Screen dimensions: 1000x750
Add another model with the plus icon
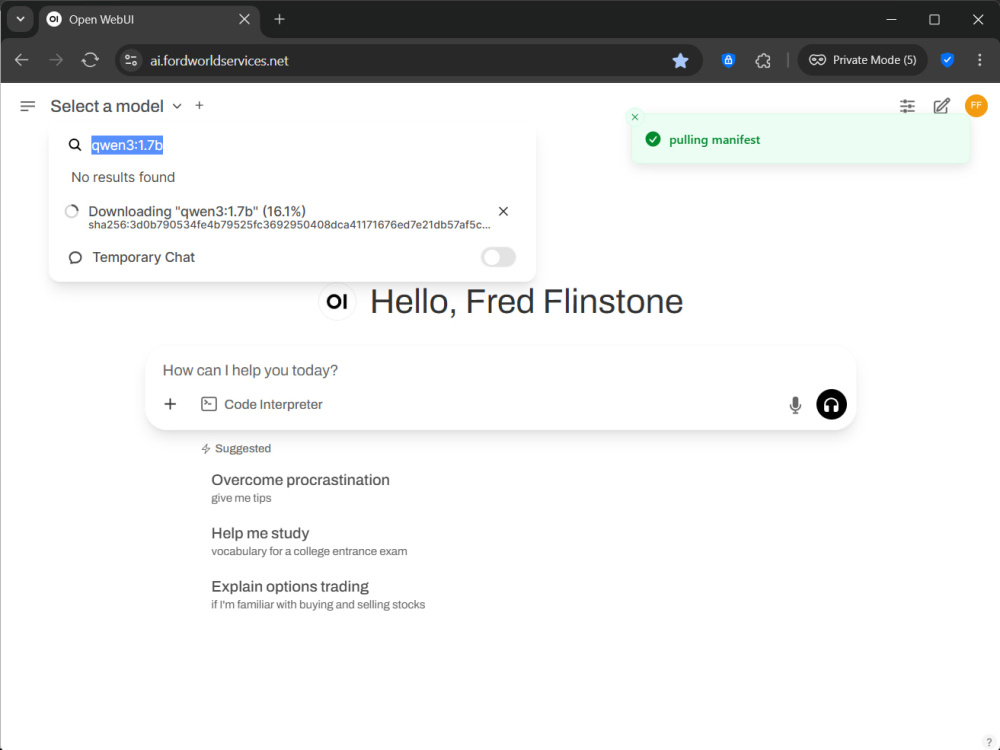pyautogui.click(x=200, y=105)
